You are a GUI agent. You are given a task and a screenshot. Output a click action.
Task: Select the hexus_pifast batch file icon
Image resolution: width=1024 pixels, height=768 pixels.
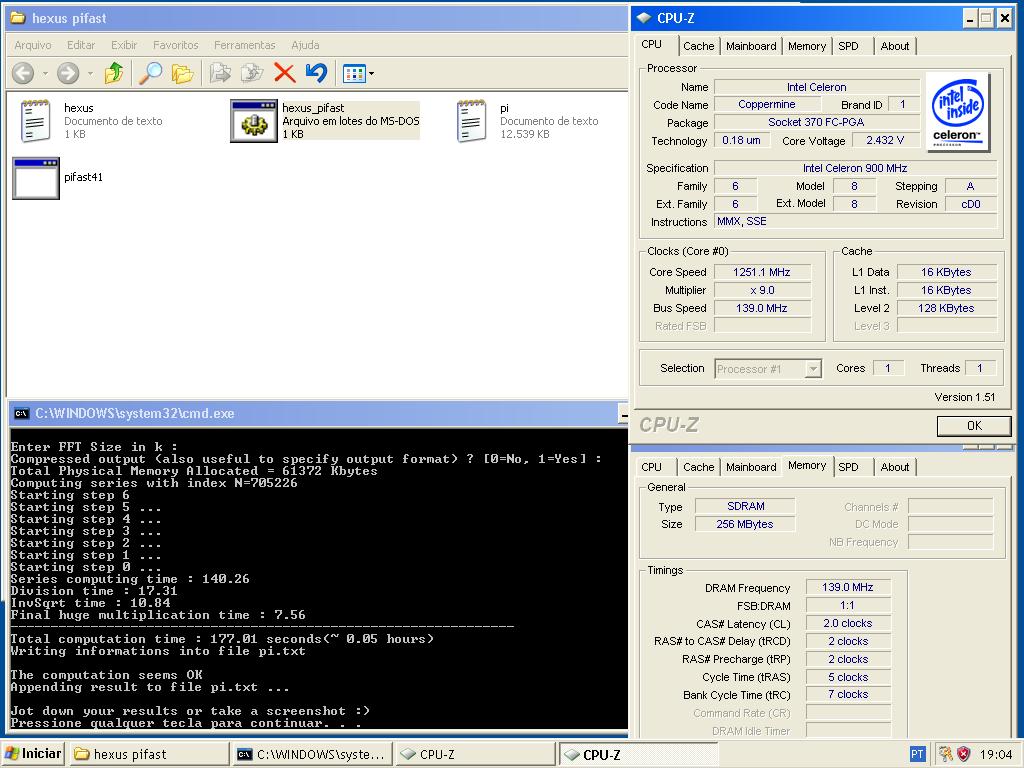[x=254, y=121]
